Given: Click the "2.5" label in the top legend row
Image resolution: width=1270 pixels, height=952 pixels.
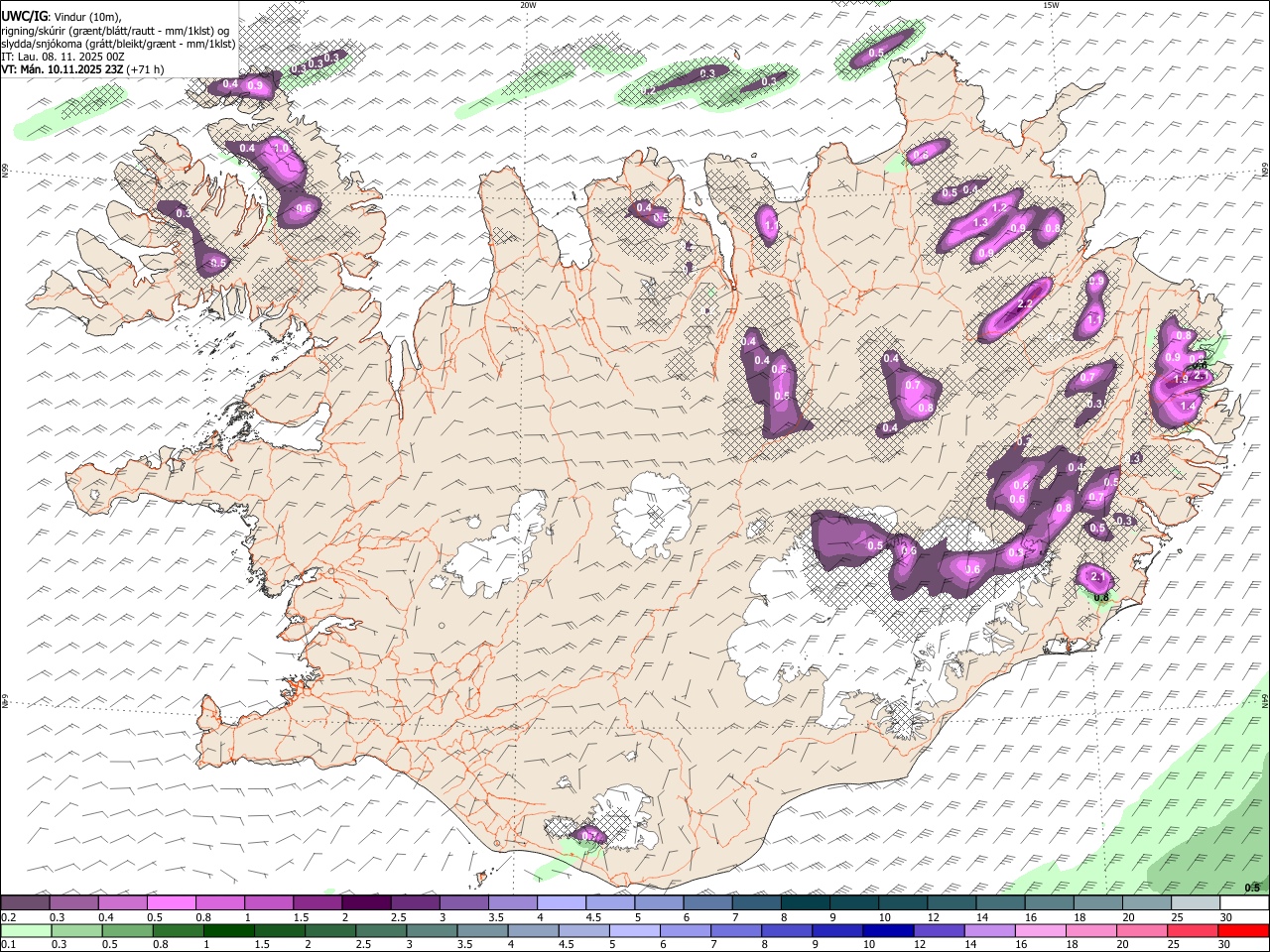Looking at the screenshot, I should pos(398,917).
